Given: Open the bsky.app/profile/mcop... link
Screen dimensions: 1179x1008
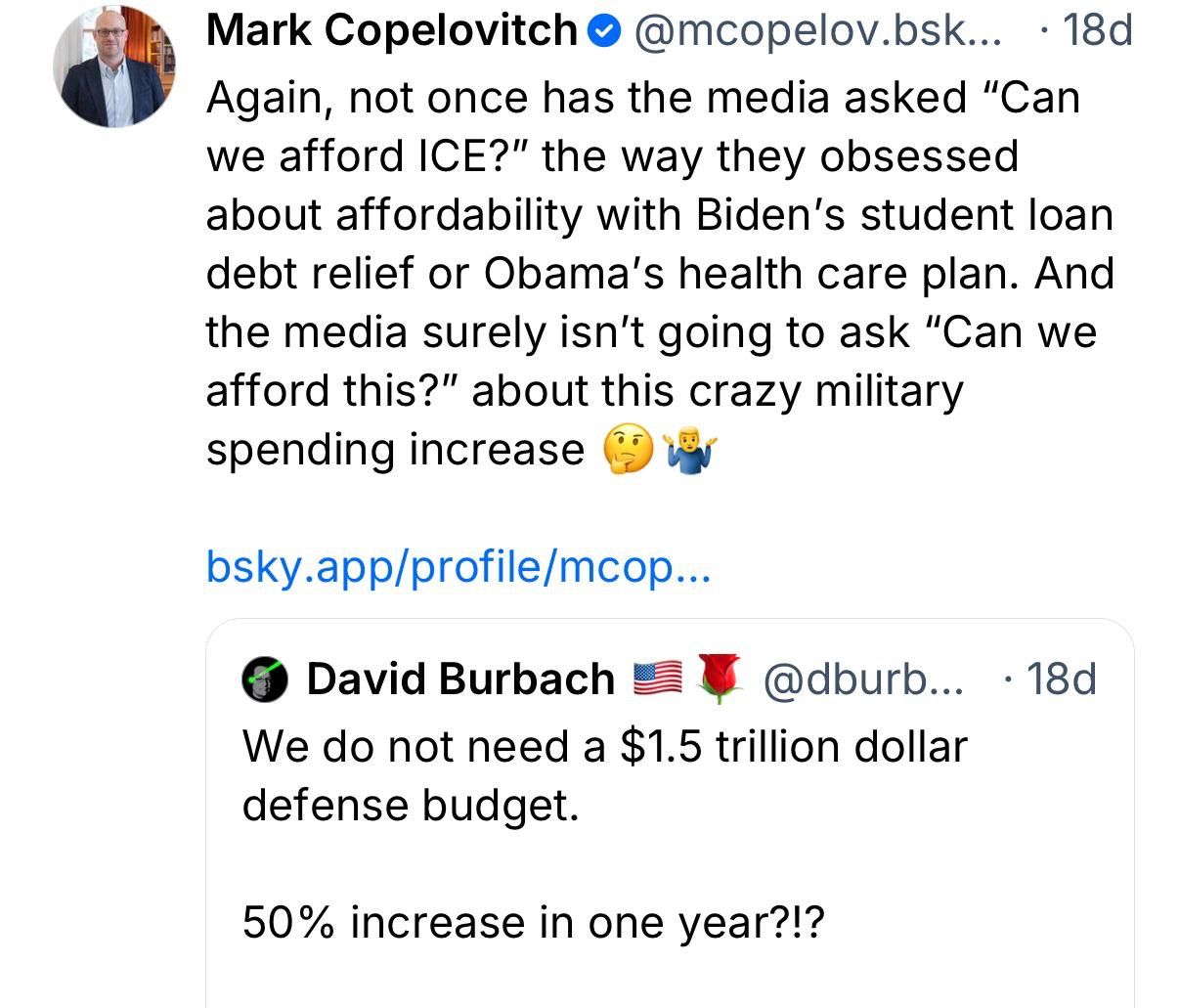Looking at the screenshot, I should click(458, 567).
